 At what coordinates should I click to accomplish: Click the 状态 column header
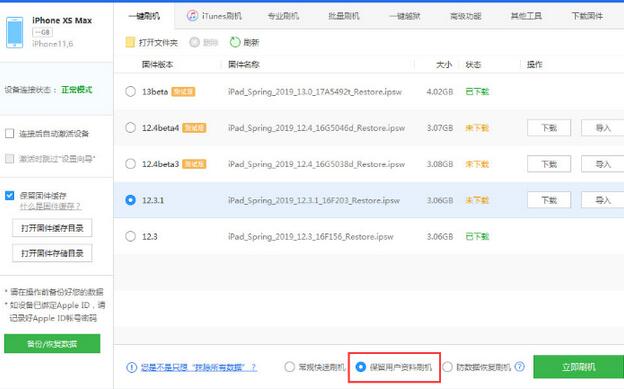point(473,65)
